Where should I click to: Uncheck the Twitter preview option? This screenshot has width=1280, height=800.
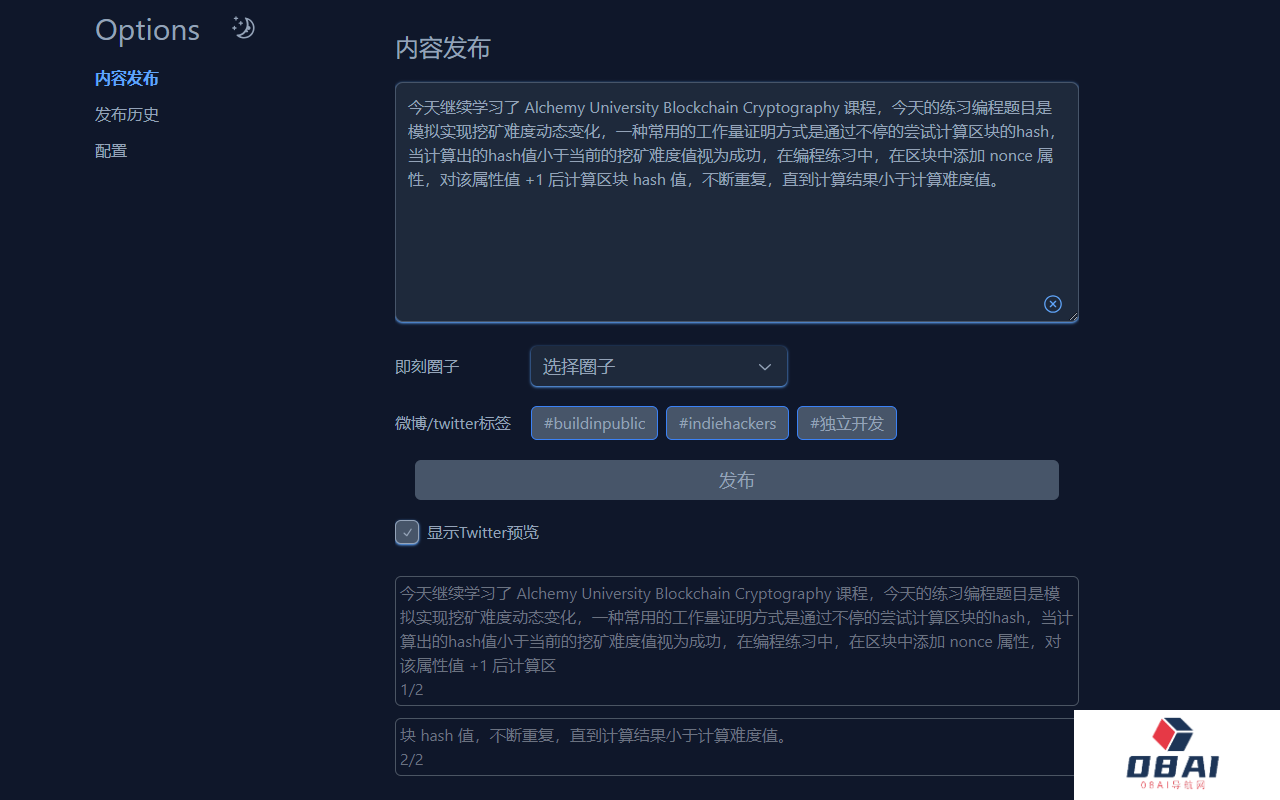tap(407, 532)
